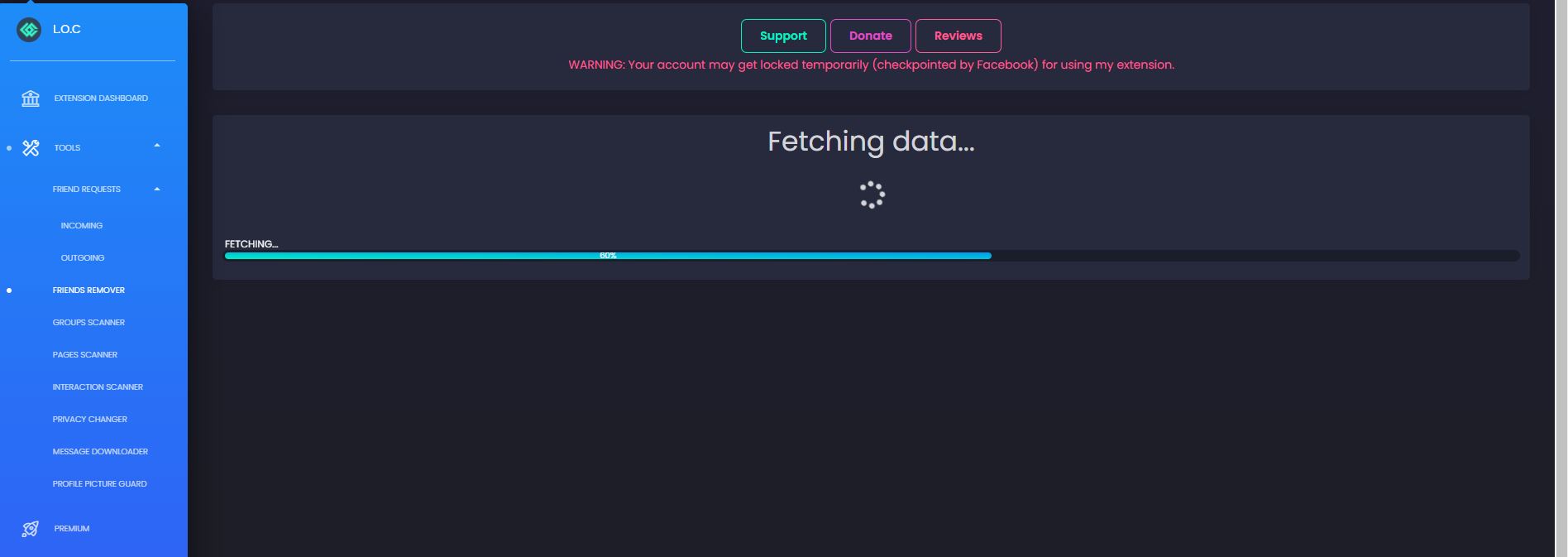Open Privacy Changer tool
Viewport: 1568px width, 557px height.
[x=90, y=420]
